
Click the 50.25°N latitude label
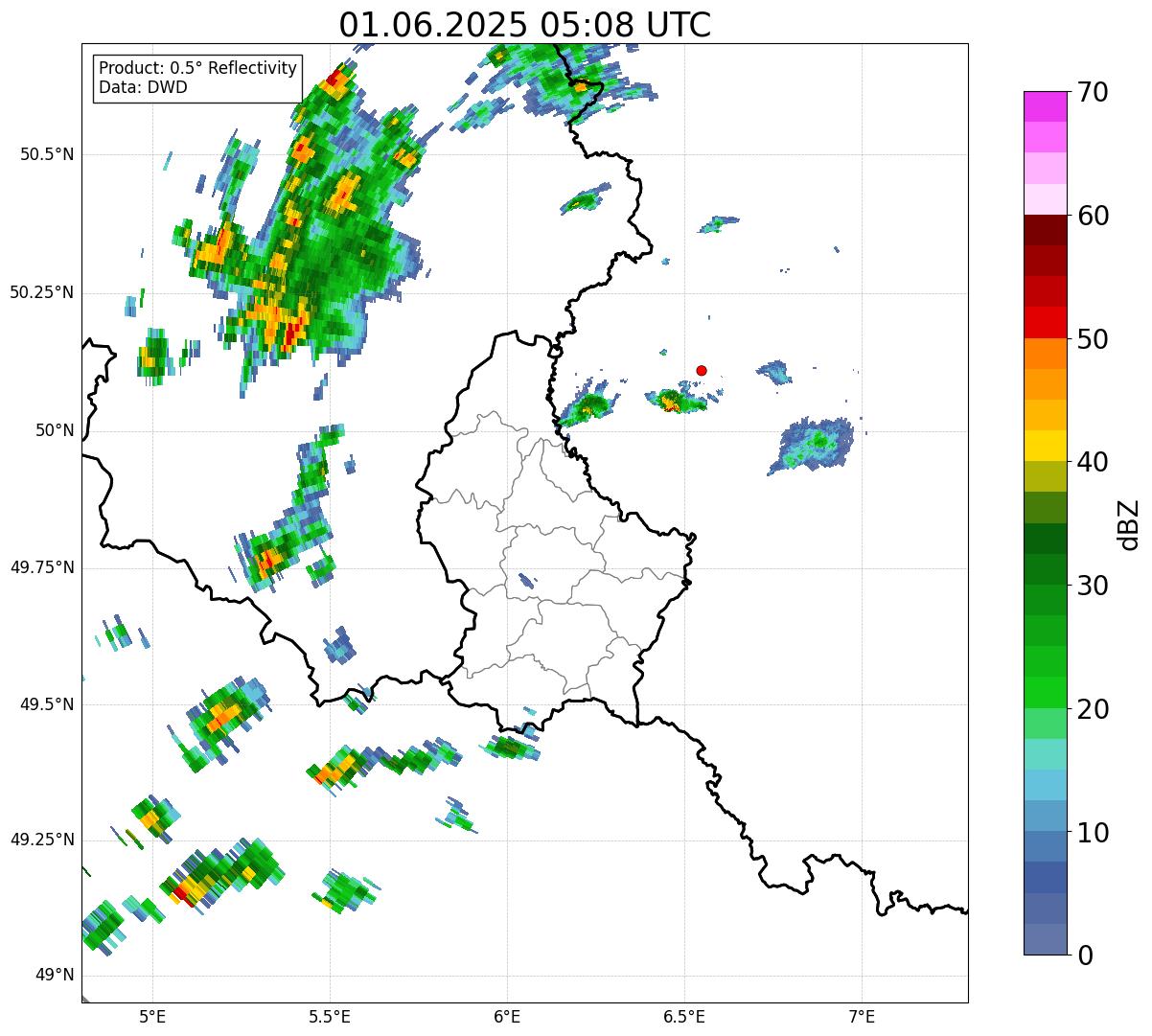click(42, 292)
